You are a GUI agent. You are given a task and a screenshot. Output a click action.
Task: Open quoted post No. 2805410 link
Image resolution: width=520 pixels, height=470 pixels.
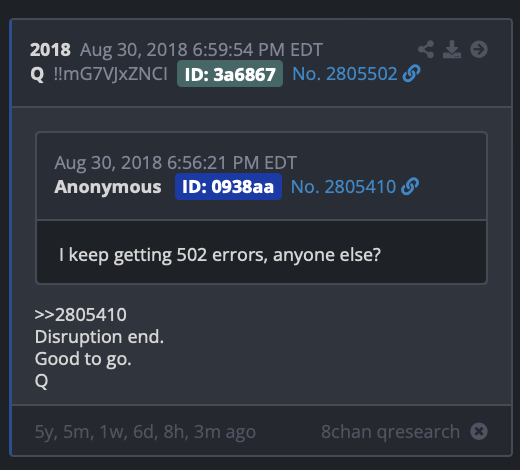pyautogui.click(x=343, y=186)
